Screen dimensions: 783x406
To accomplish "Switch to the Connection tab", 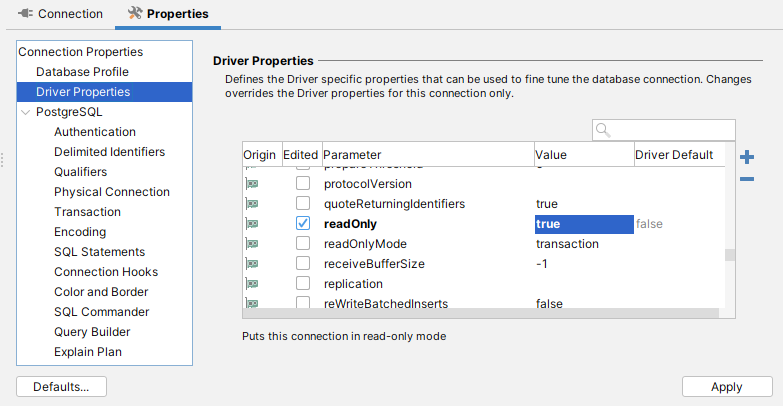I will coord(60,14).
